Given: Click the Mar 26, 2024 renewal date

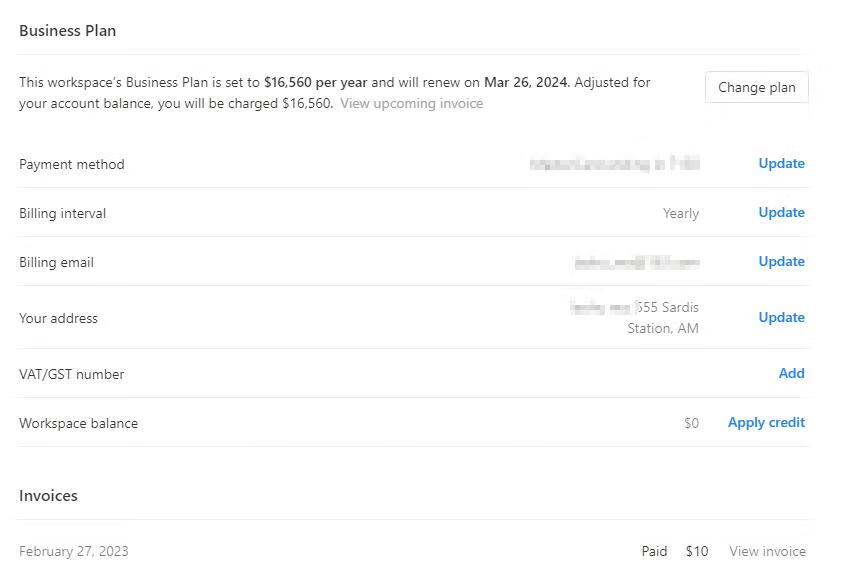Looking at the screenshot, I should point(526,82).
